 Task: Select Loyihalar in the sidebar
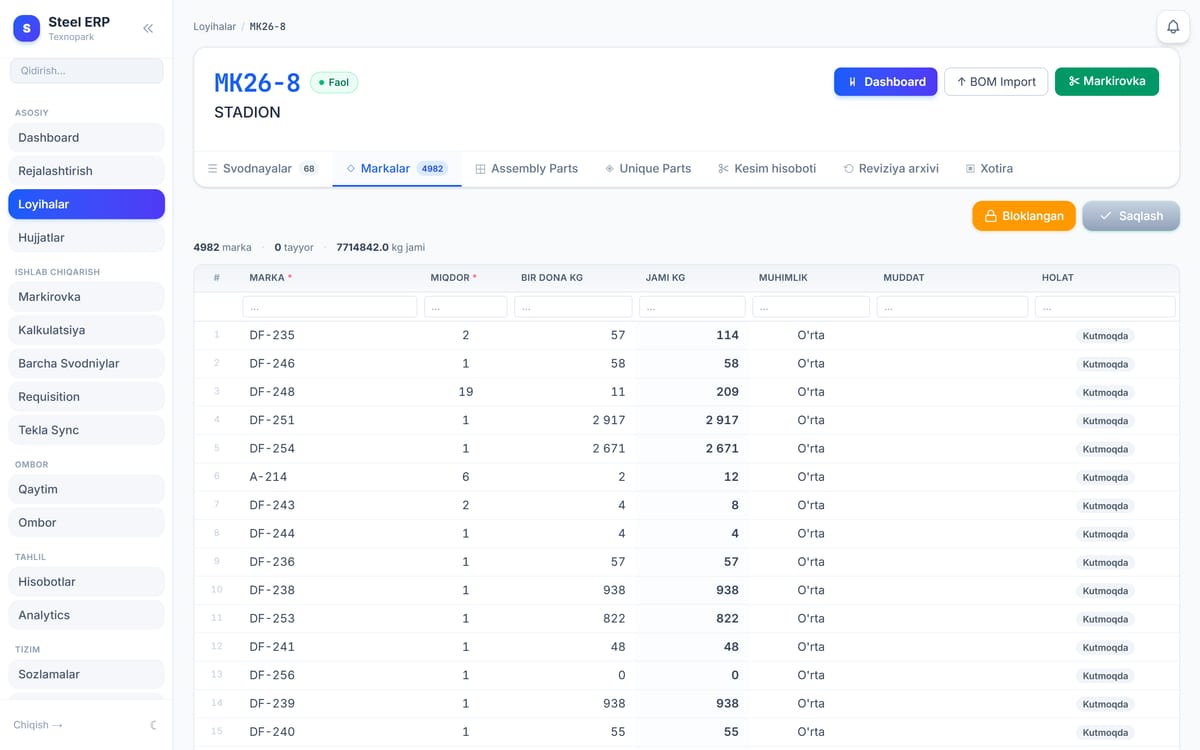point(86,204)
